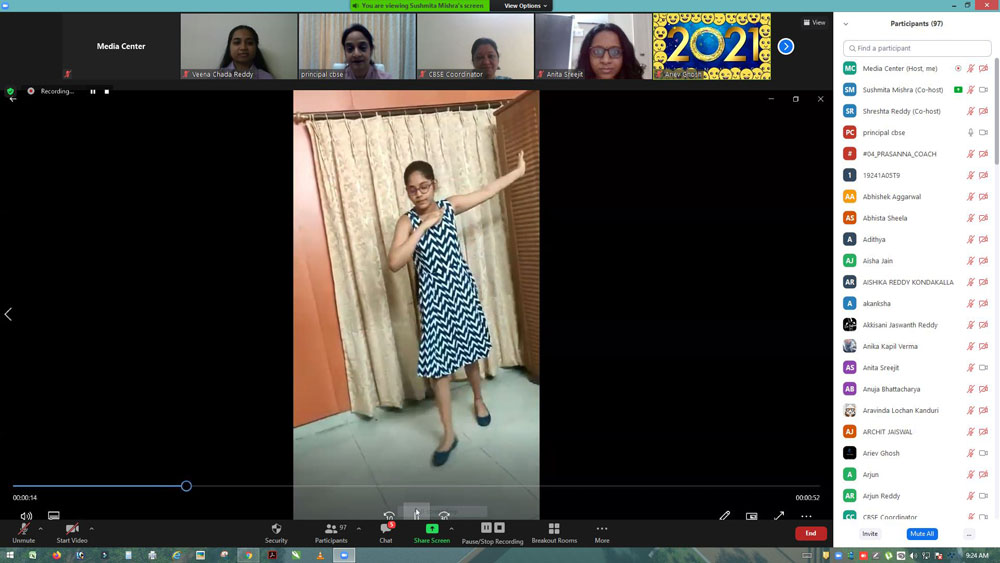Select the principal cbse video thumbnail
Screen dimensions: 1000x563
pyautogui.click(x=357, y=47)
